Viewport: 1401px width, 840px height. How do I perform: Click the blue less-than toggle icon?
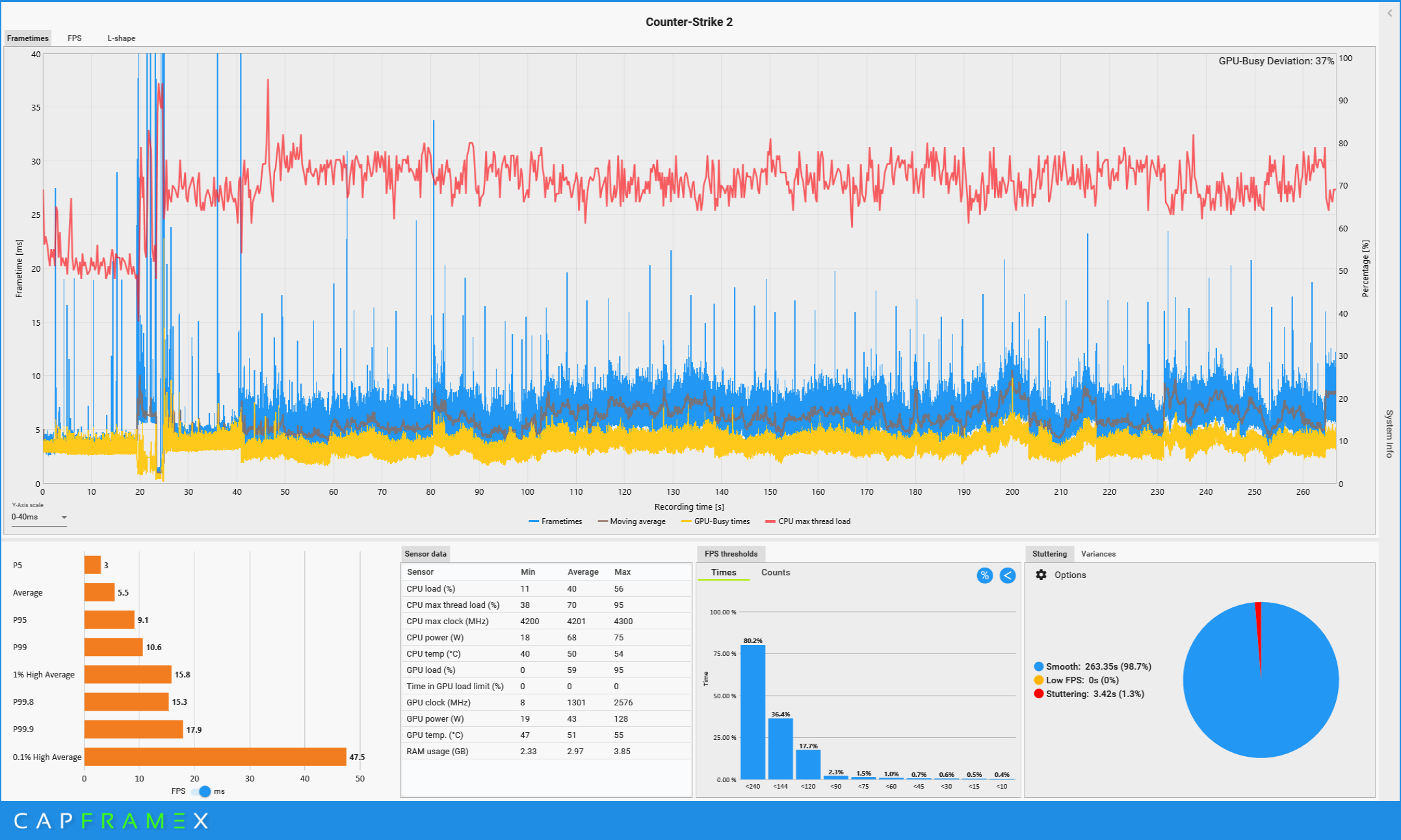coord(1007,575)
